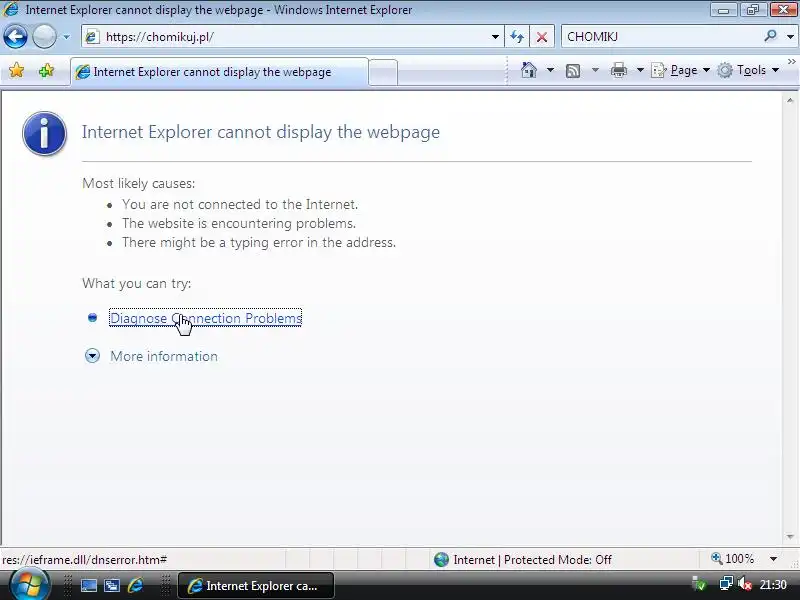
Task: Click the 21:30 system clock
Action: point(773,584)
